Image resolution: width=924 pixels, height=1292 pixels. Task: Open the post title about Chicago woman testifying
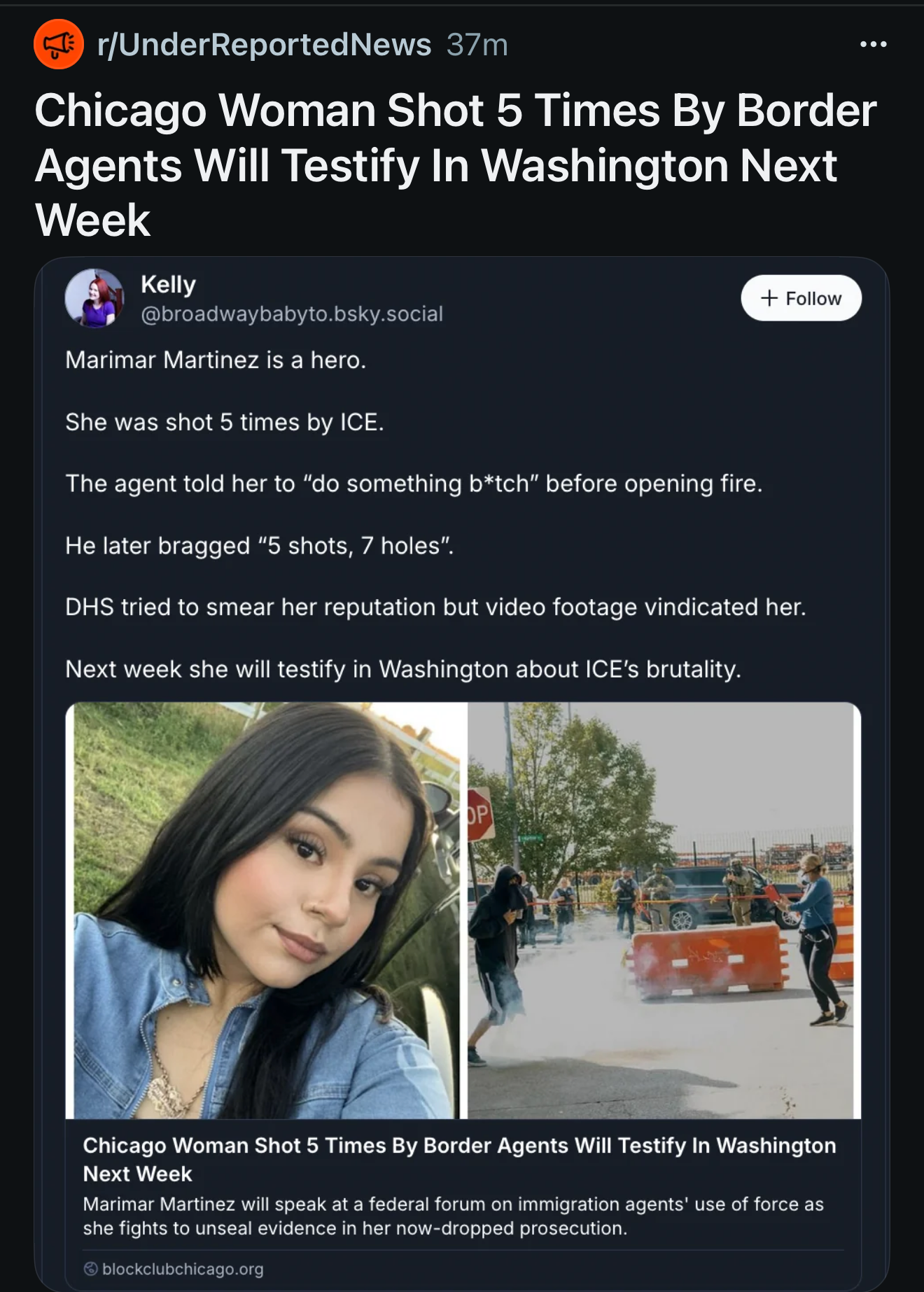click(455, 165)
